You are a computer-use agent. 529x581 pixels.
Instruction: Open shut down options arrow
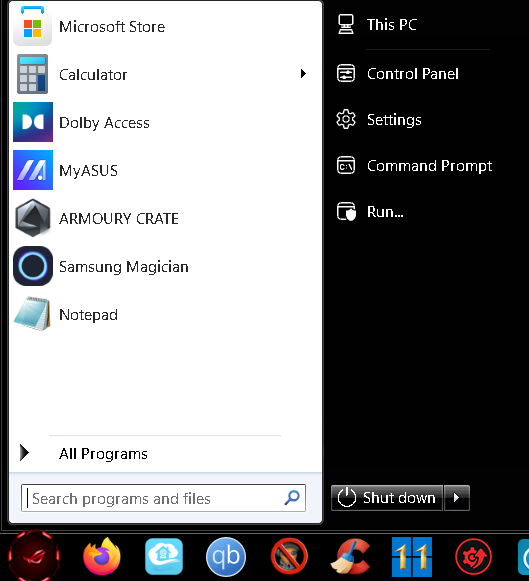(457, 498)
